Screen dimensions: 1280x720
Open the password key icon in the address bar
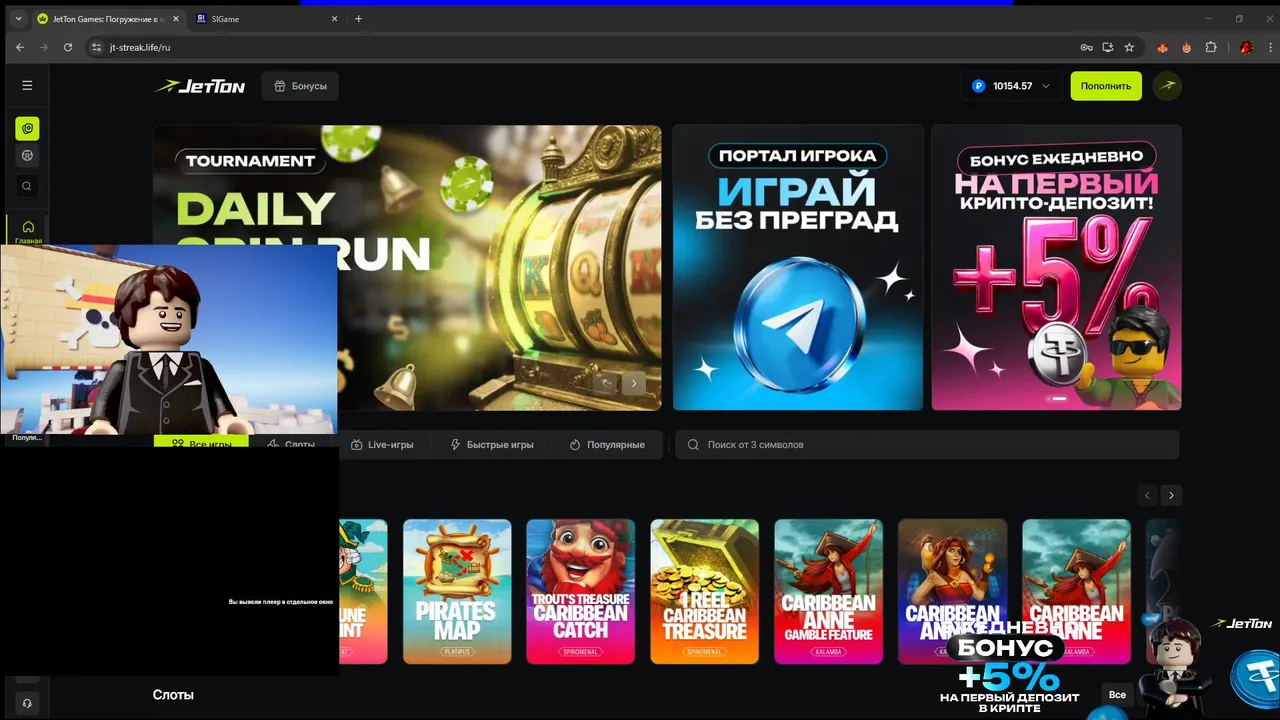click(1086, 47)
